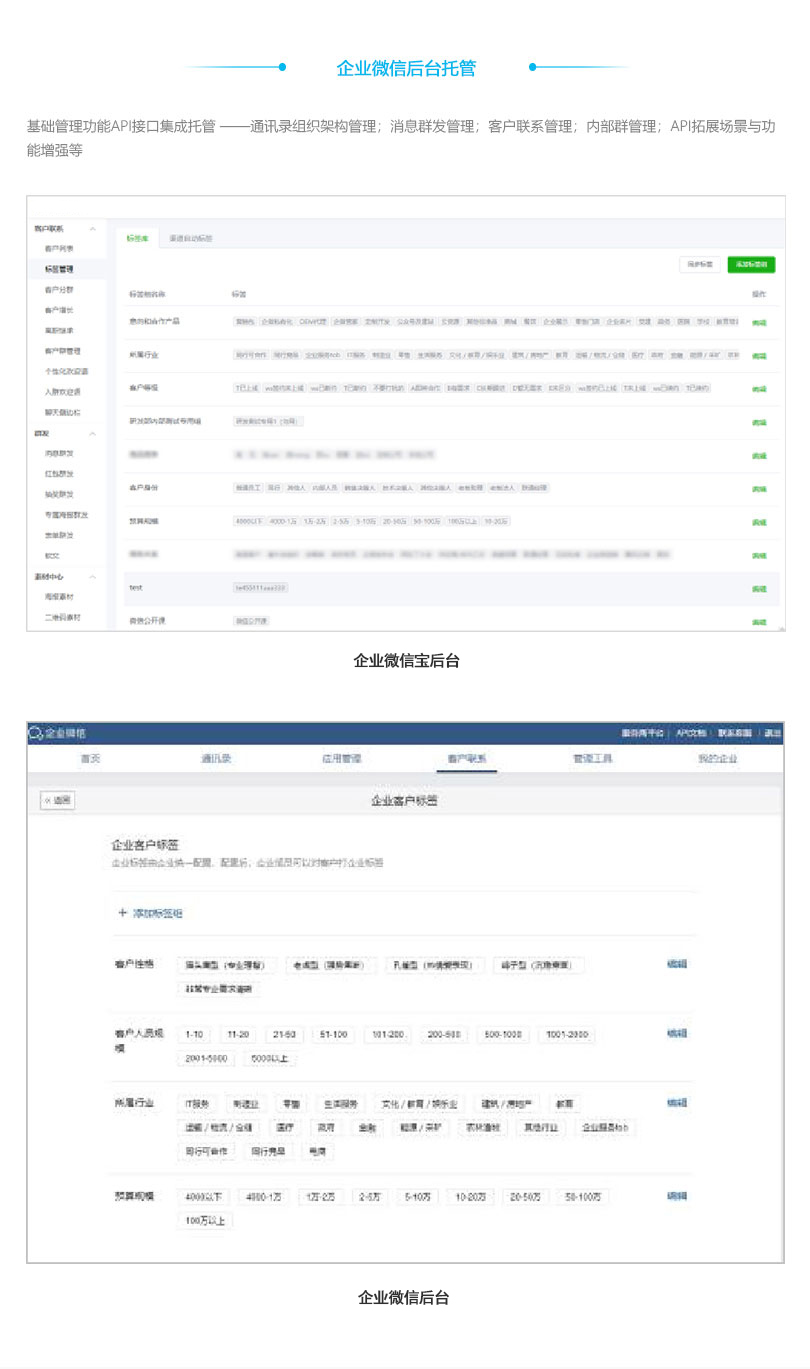Viewport: 810px width, 1369px height.
Task: Select the 100万以上 budget tag
Action: tap(205, 1220)
